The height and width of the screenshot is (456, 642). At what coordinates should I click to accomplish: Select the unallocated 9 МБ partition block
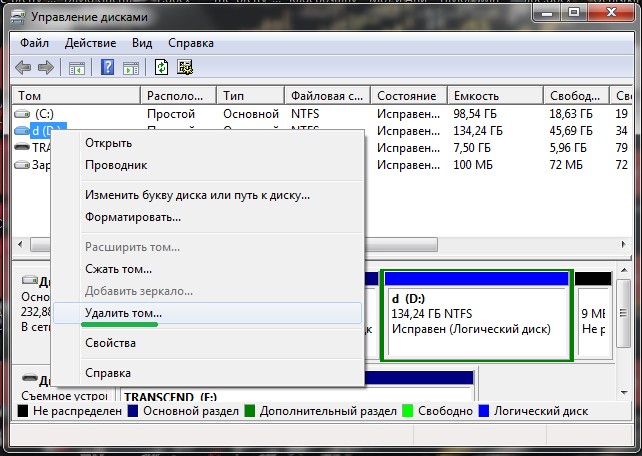593,315
